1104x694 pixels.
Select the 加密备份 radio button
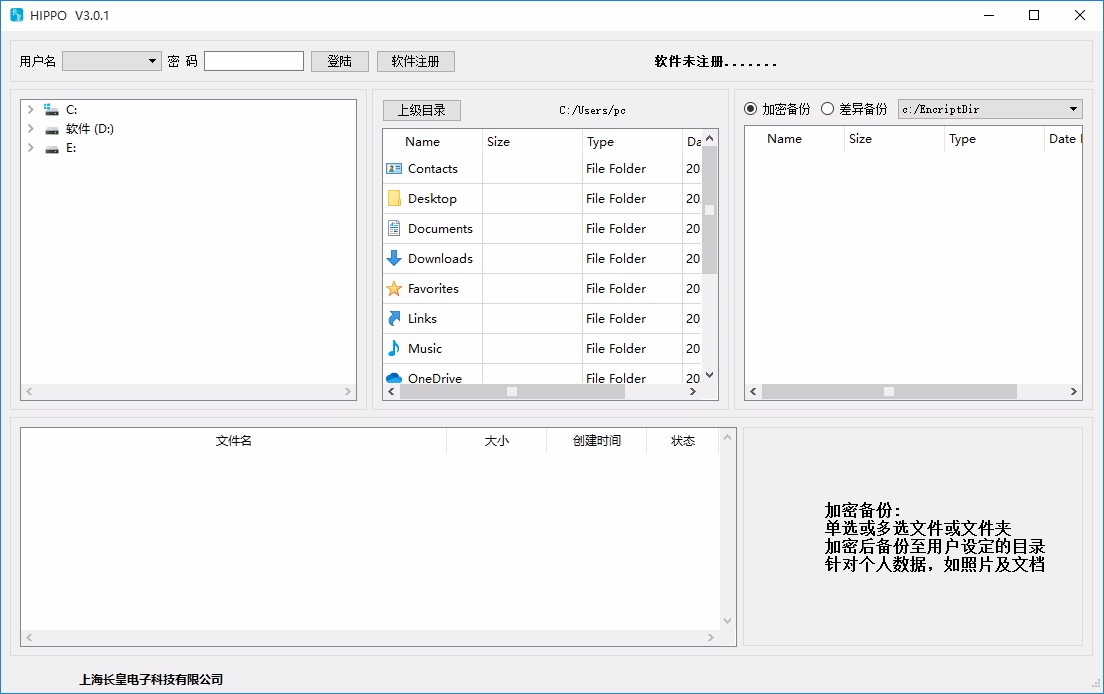[x=751, y=108]
